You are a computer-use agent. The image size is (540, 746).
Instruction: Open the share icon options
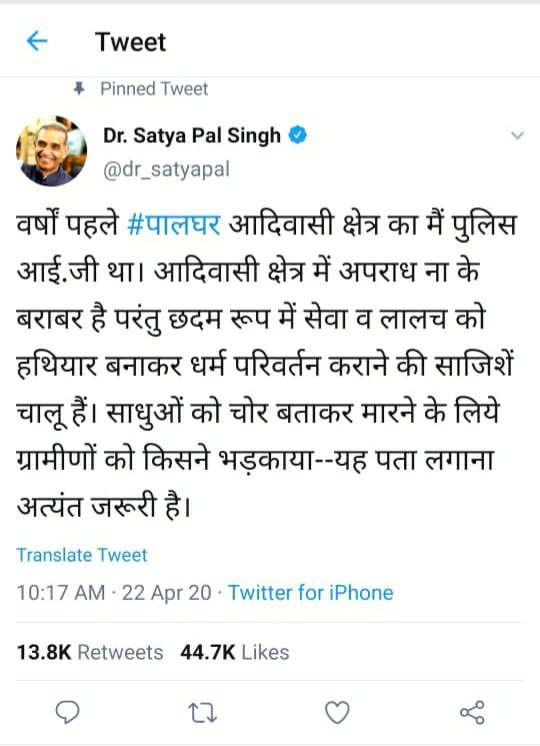(472, 712)
